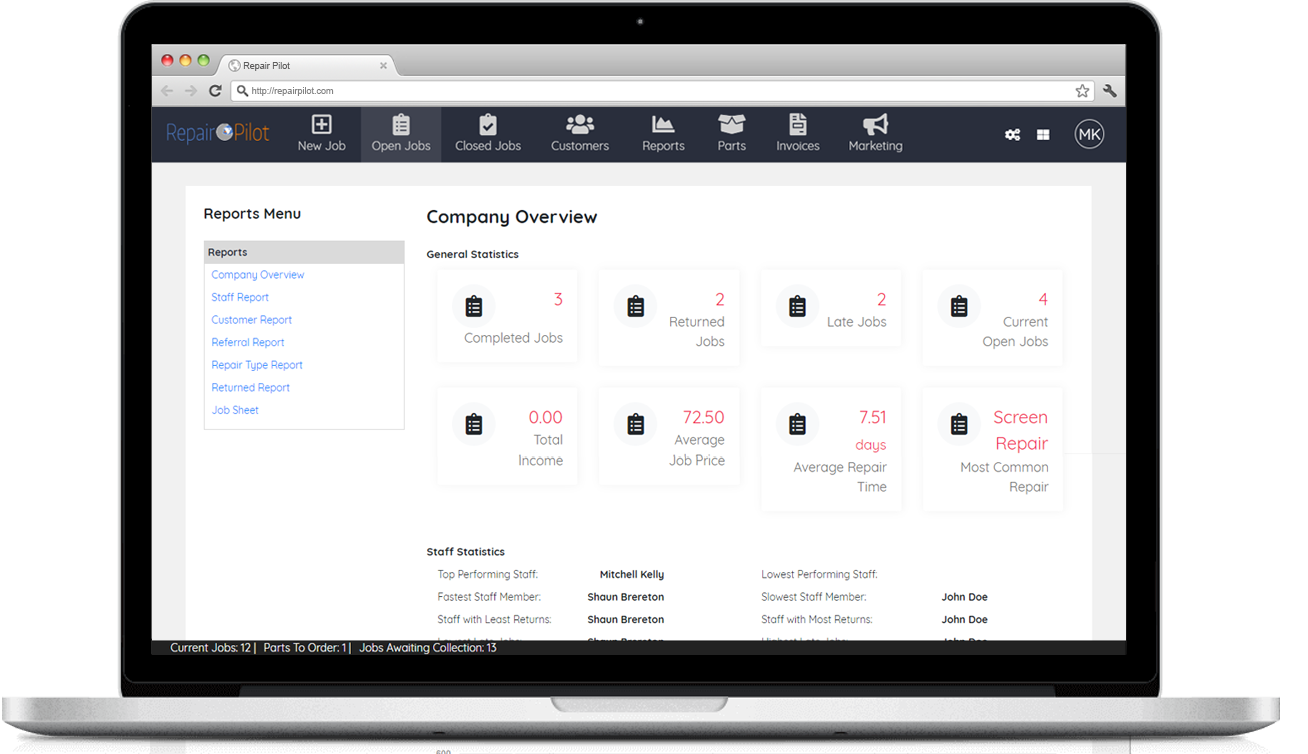The height and width of the screenshot is (754, 1308).
Task: Click the Total Income clipboard icon
Action: [474, 424]
